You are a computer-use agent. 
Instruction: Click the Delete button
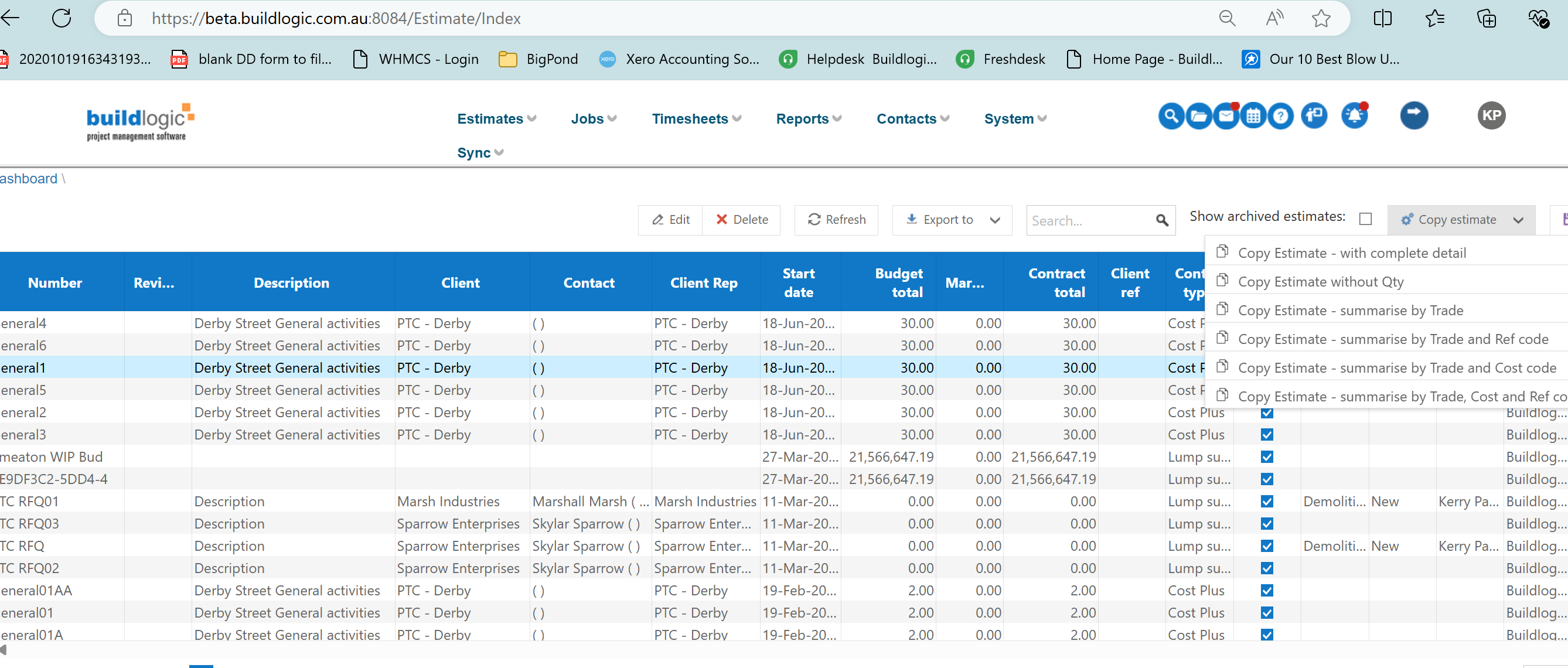(741, 220)
